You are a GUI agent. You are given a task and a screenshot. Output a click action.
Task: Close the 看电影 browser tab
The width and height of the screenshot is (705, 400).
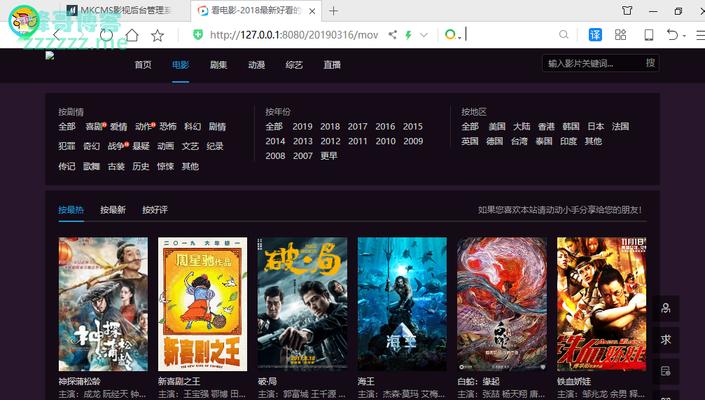[312, 11]
